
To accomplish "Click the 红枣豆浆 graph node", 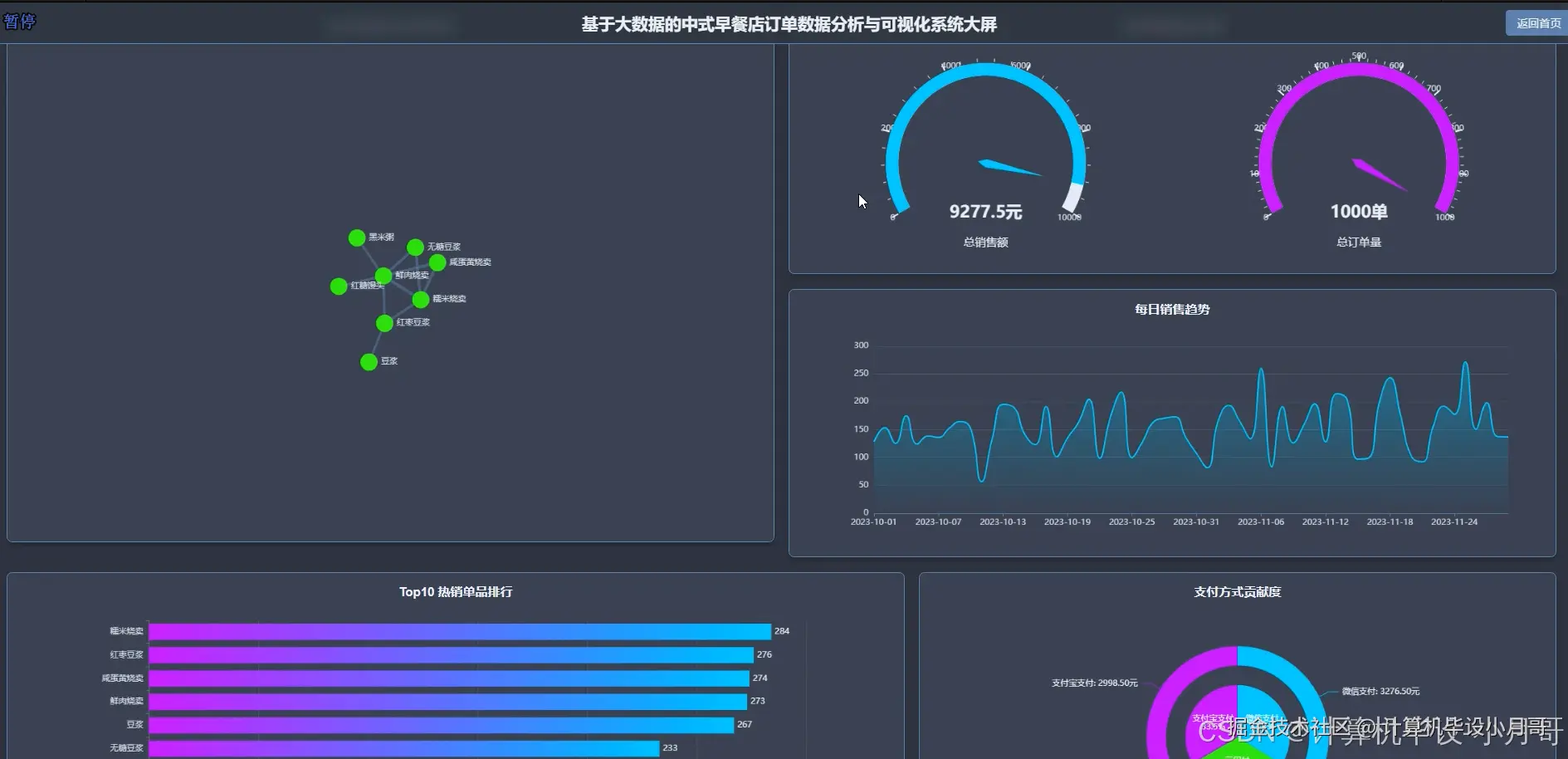I will click(x=383, y=324).
